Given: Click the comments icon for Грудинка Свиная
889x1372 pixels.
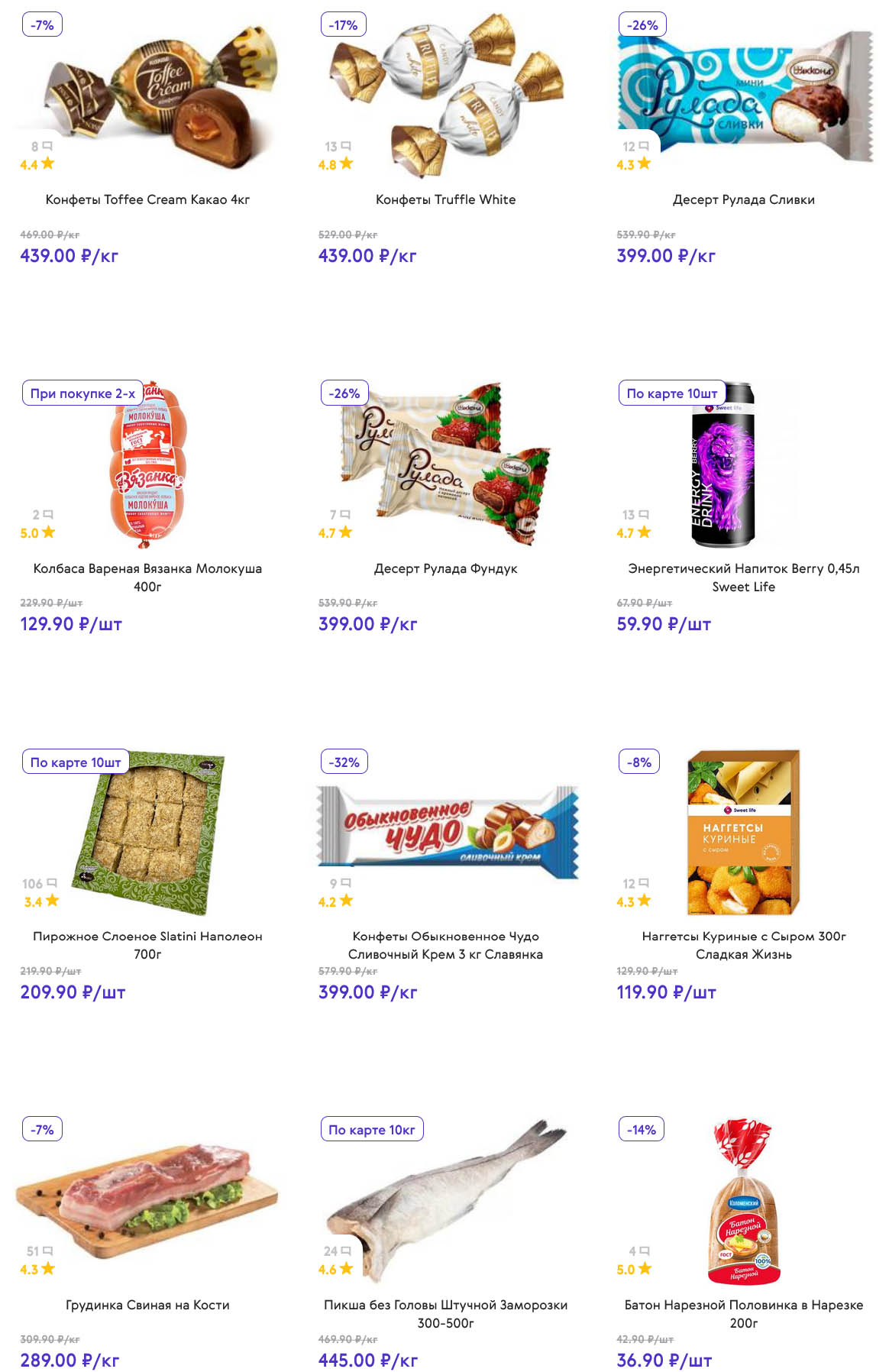Looking at the screenshot, I should coord(48,1251).
